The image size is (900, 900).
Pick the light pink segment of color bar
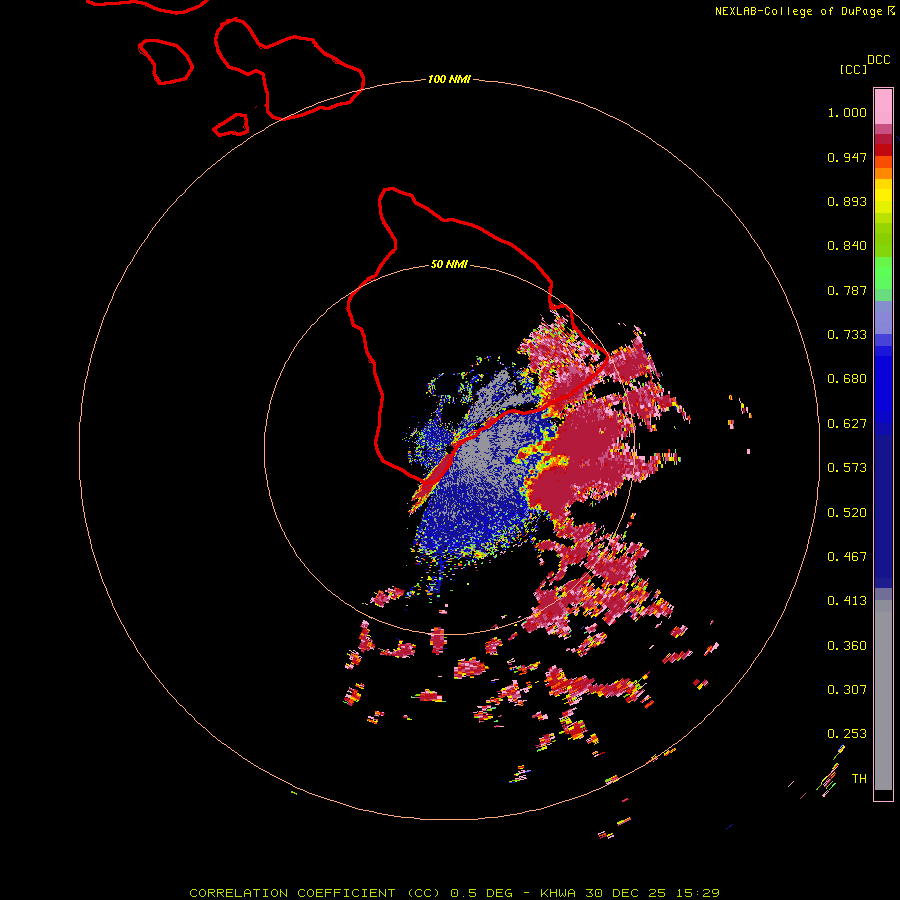click(x=883, y=107)
